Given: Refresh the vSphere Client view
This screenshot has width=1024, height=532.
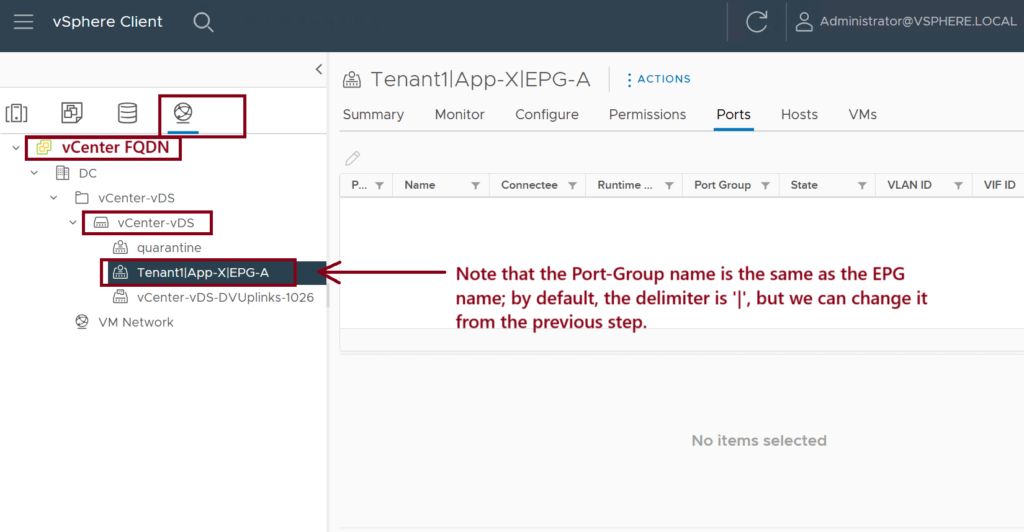Looking at the screenshot, I should point(756,22).
